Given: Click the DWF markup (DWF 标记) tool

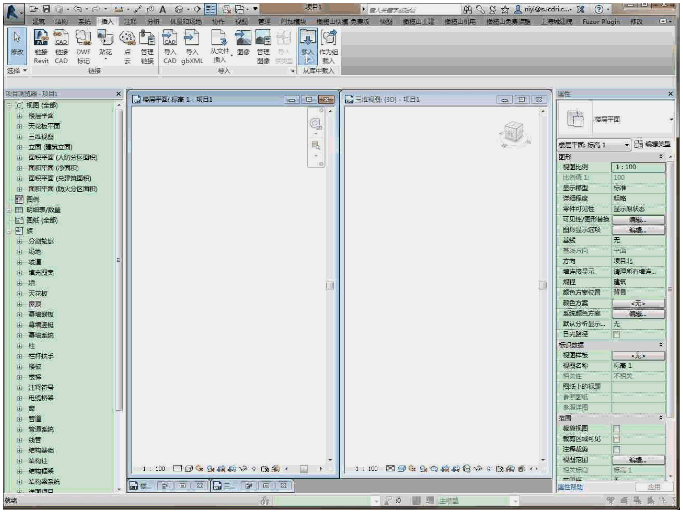Looking at the screenshot, I should coord(83,47).
